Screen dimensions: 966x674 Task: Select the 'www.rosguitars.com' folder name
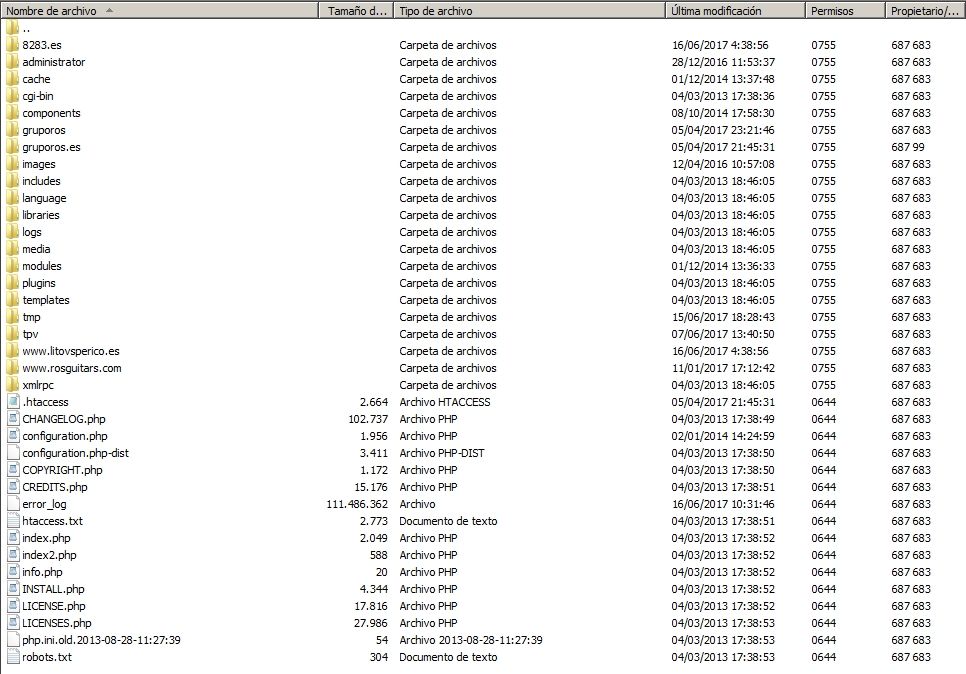(71, 368)
